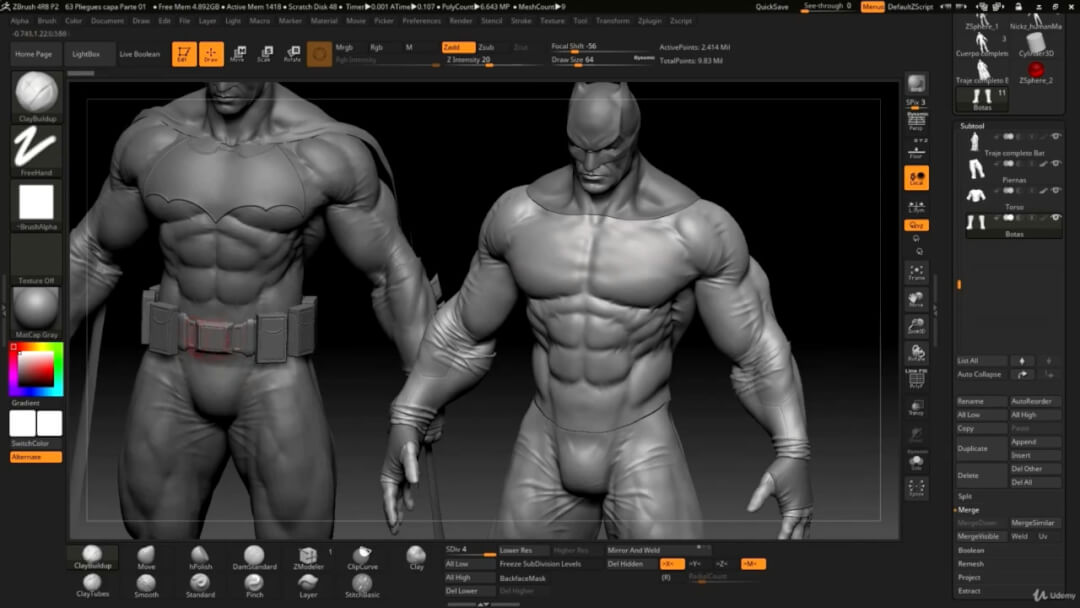Pick the DamStandard brush

click(x=254, y=557)
